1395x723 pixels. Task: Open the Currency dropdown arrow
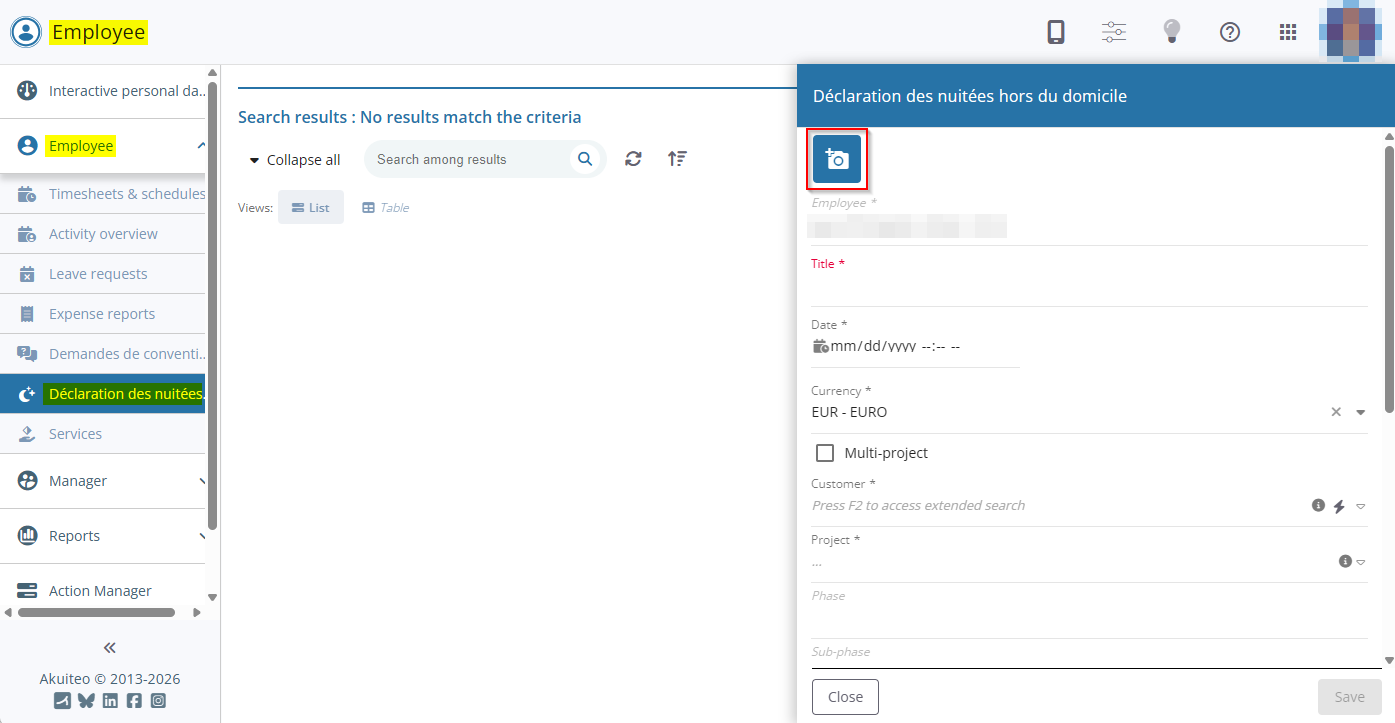point(1360,412)
